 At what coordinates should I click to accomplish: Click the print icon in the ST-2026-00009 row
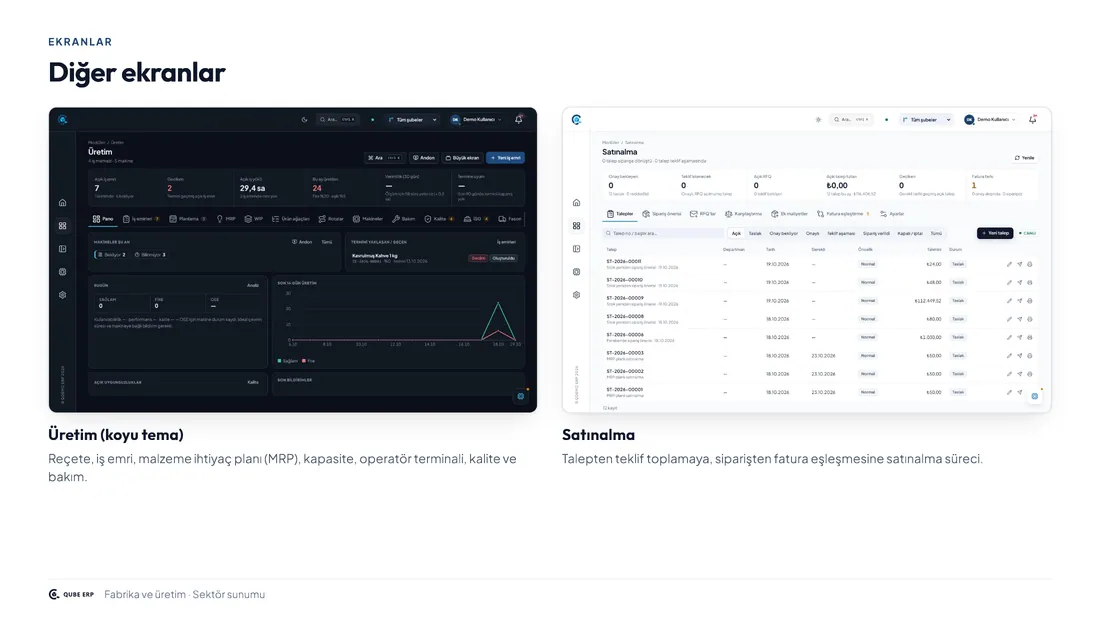tap(1030, 301)
